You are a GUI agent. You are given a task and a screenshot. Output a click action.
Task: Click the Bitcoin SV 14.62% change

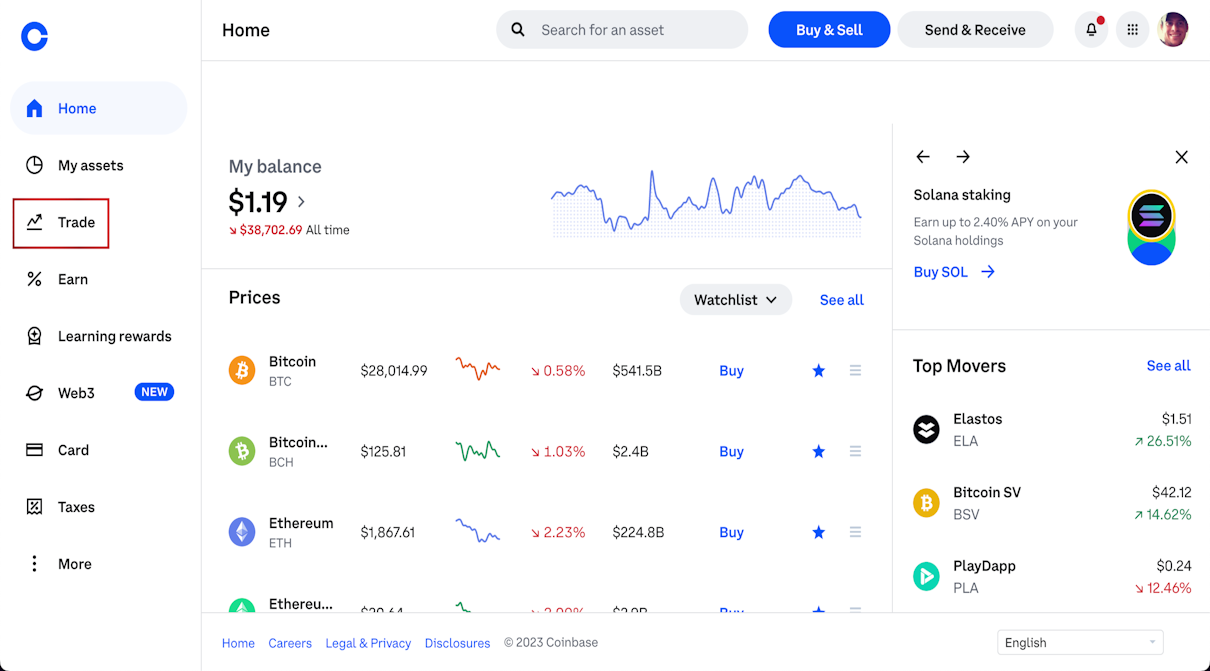click(1163, 515)
